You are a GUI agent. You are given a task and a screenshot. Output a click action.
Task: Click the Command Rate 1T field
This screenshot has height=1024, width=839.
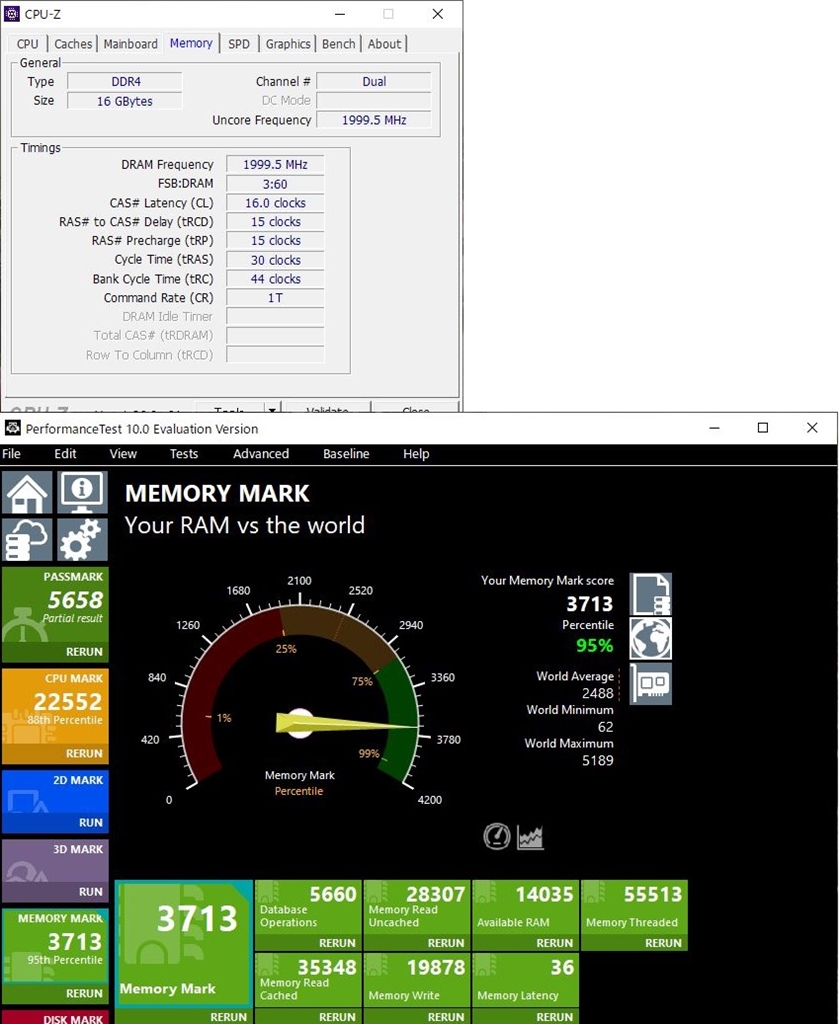pyautogui.click(x=275, y=298)
